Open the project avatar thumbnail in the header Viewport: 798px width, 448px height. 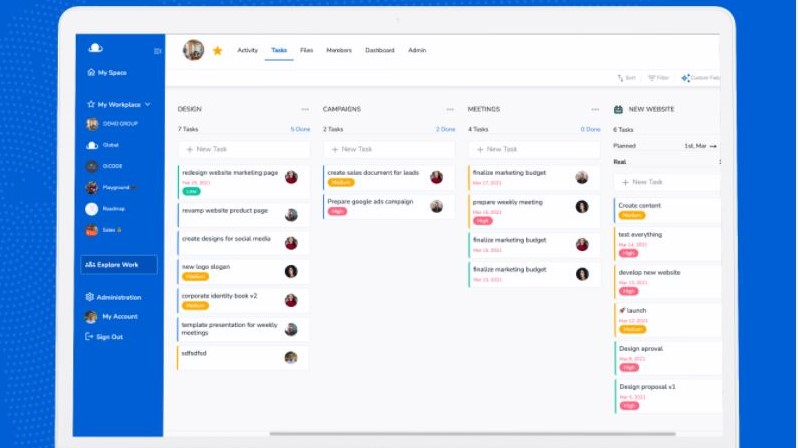coord(193,50)
